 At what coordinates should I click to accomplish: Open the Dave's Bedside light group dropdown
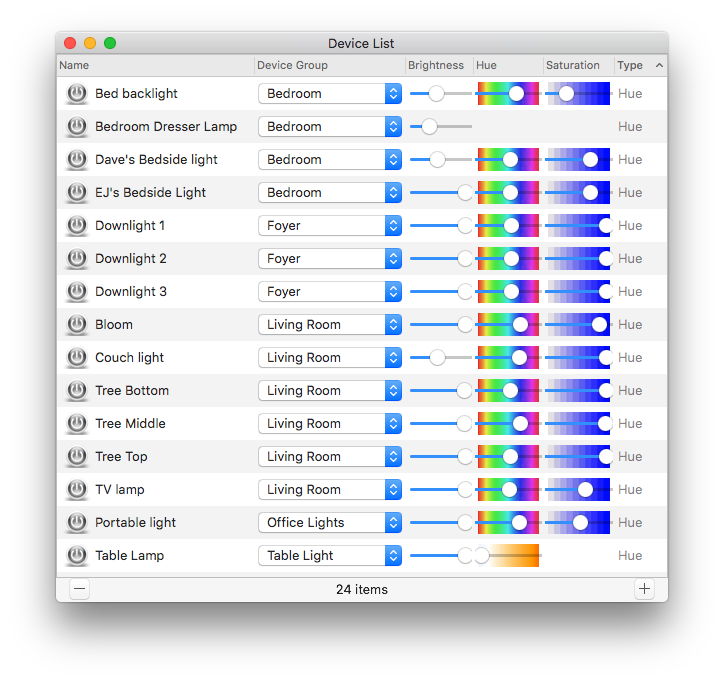coord(330,160)
